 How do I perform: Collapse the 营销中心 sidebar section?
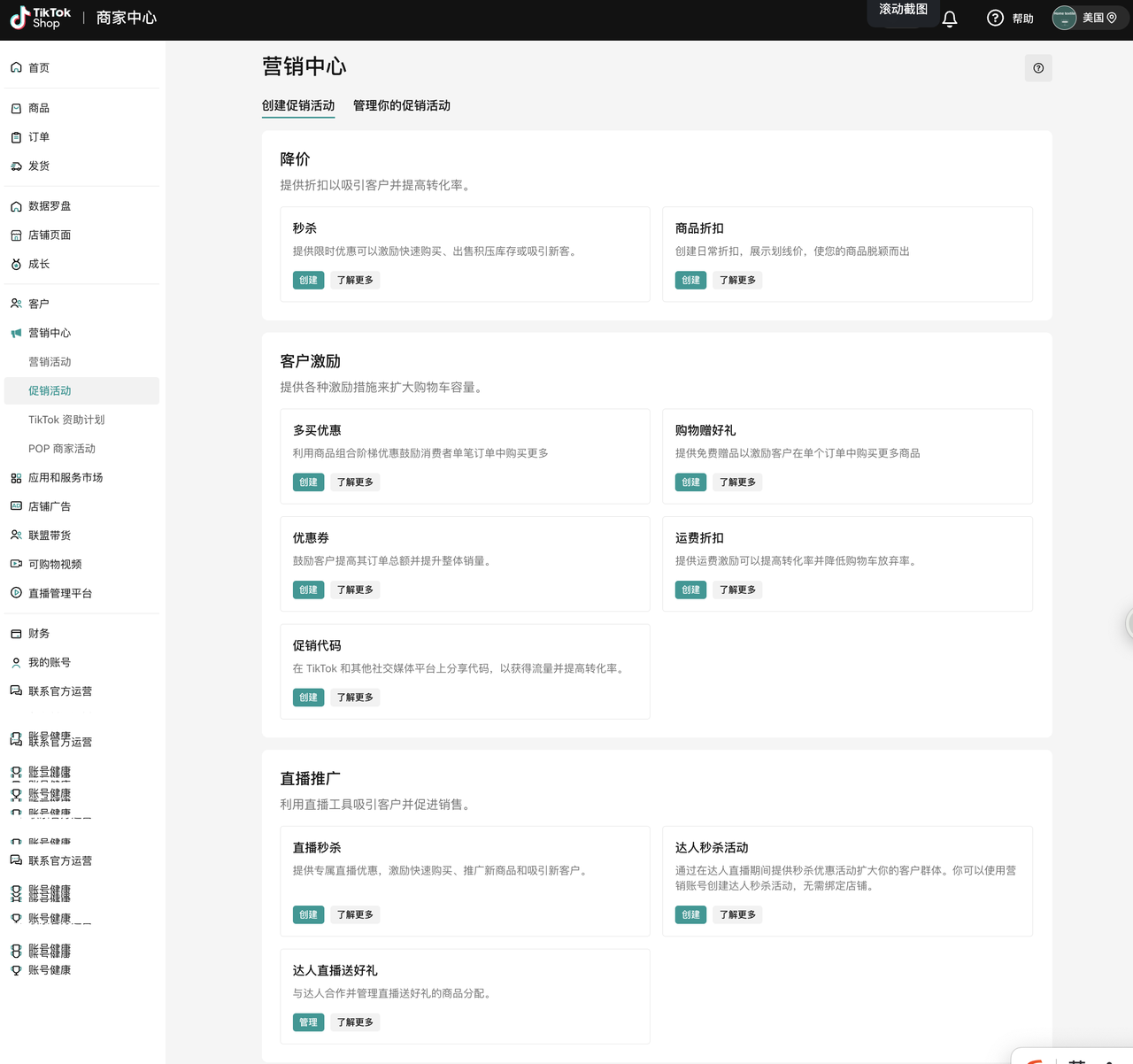click(x=49, y=333)
